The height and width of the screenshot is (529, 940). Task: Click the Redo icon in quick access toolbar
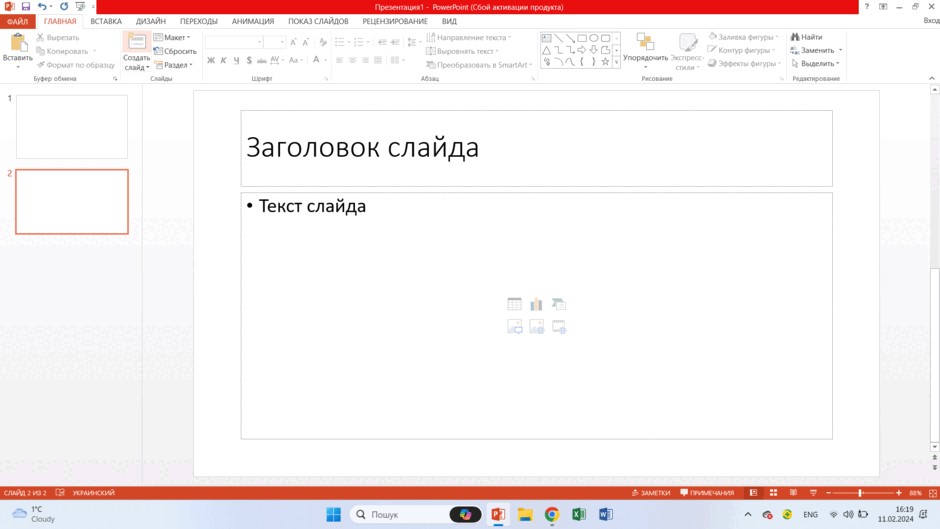[64, 7]
